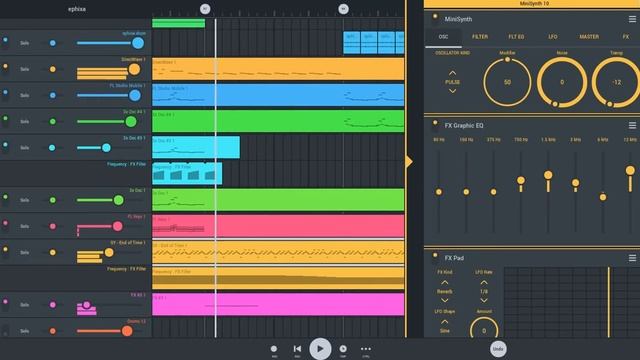The image size is (640, 360).
Task: Step oscillator kind down below PULSE
Action: pos(452,91)
